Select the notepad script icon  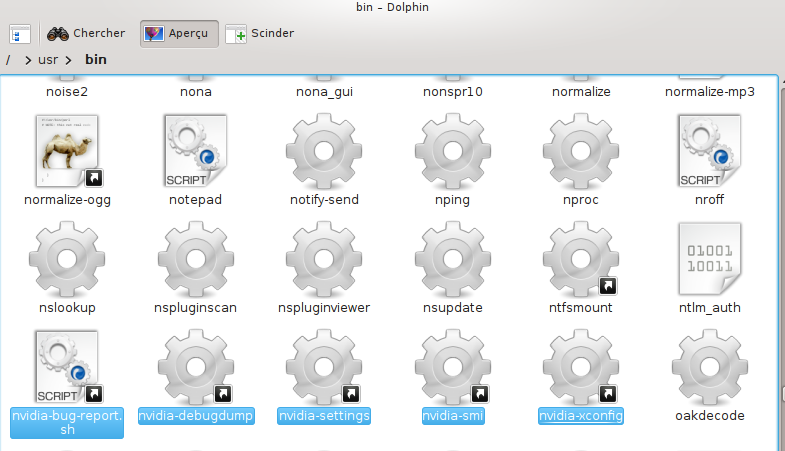pyautogui.click(x=196, y=151)
